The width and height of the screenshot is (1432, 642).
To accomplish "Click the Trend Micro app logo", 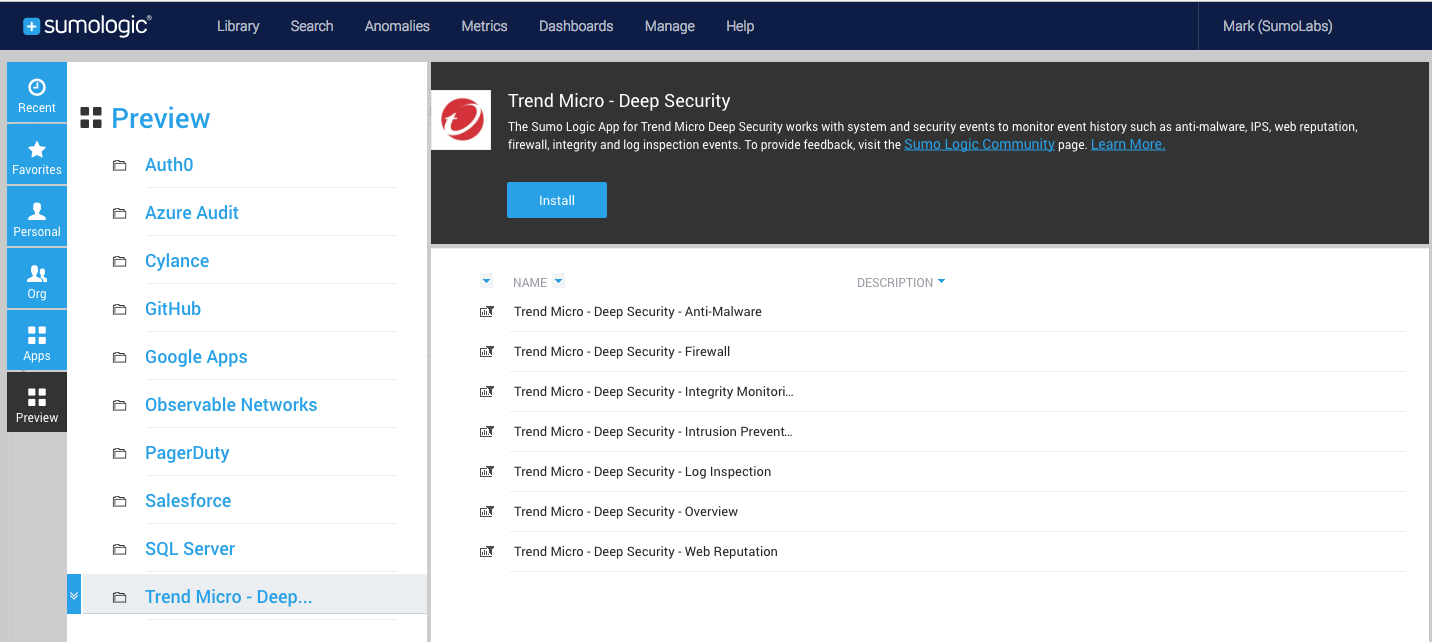I will [461, 120].
